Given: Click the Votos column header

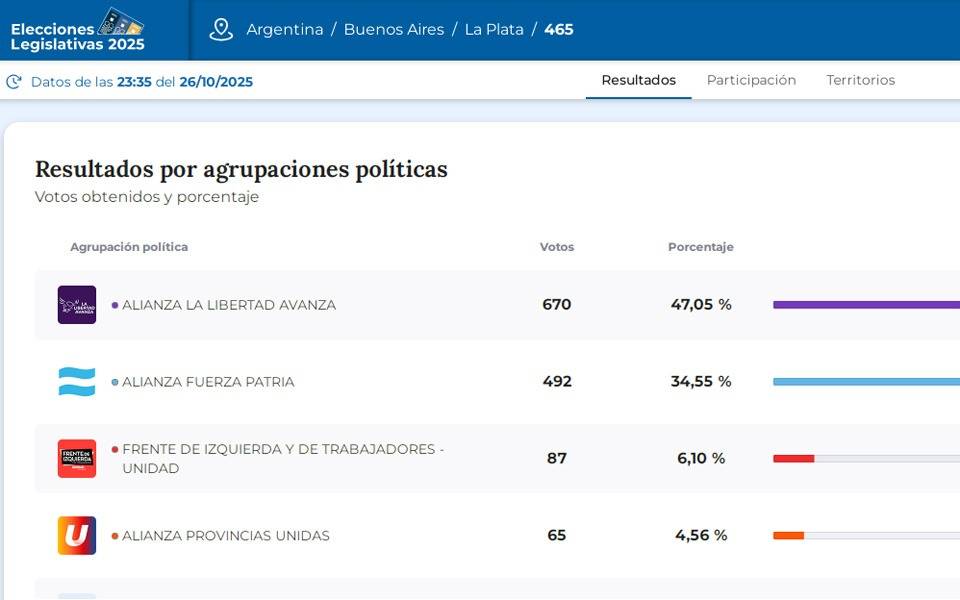Looking at the screenshot, I should click(557, 247).
